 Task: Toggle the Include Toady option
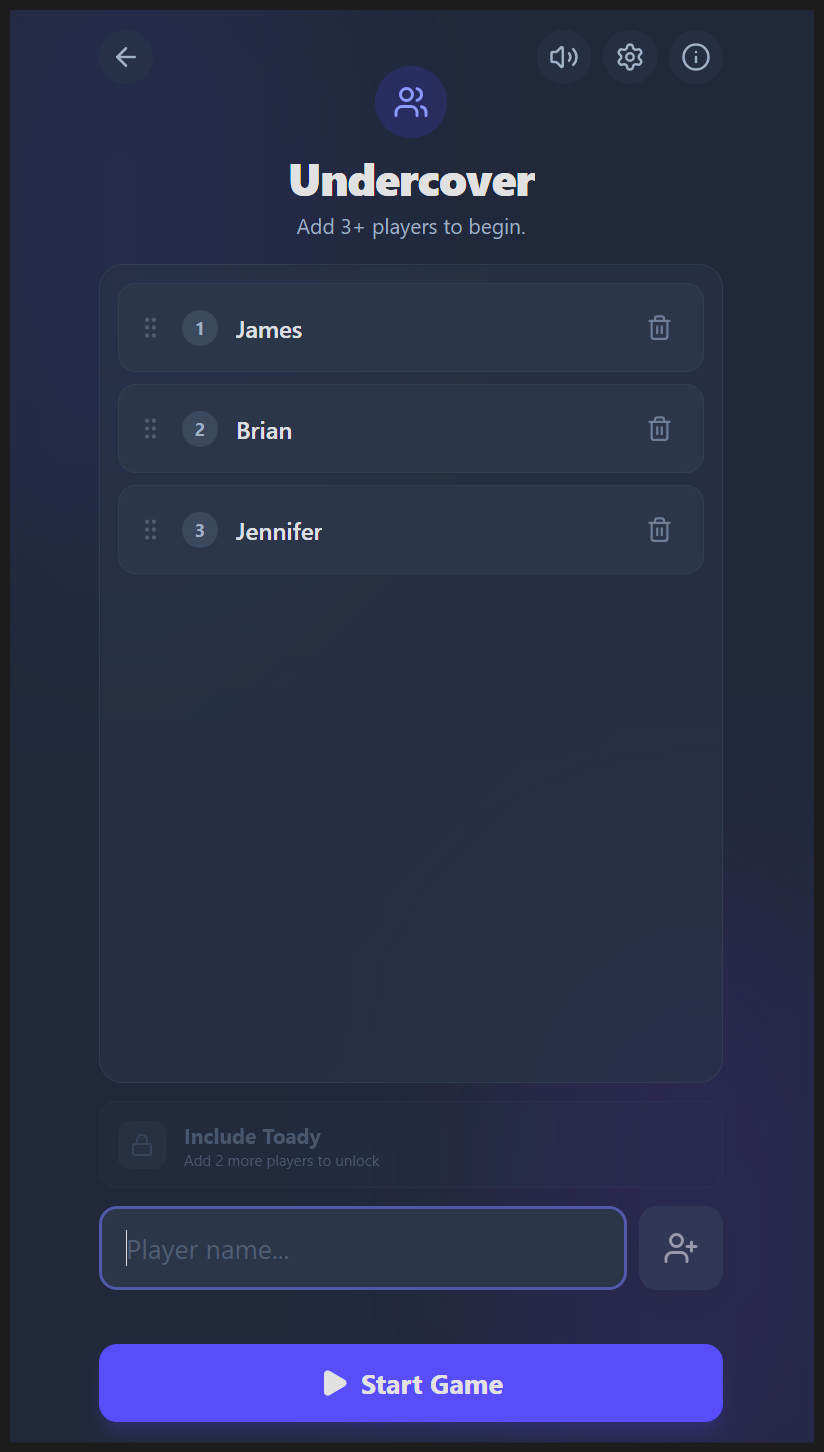pos(410,1145)
